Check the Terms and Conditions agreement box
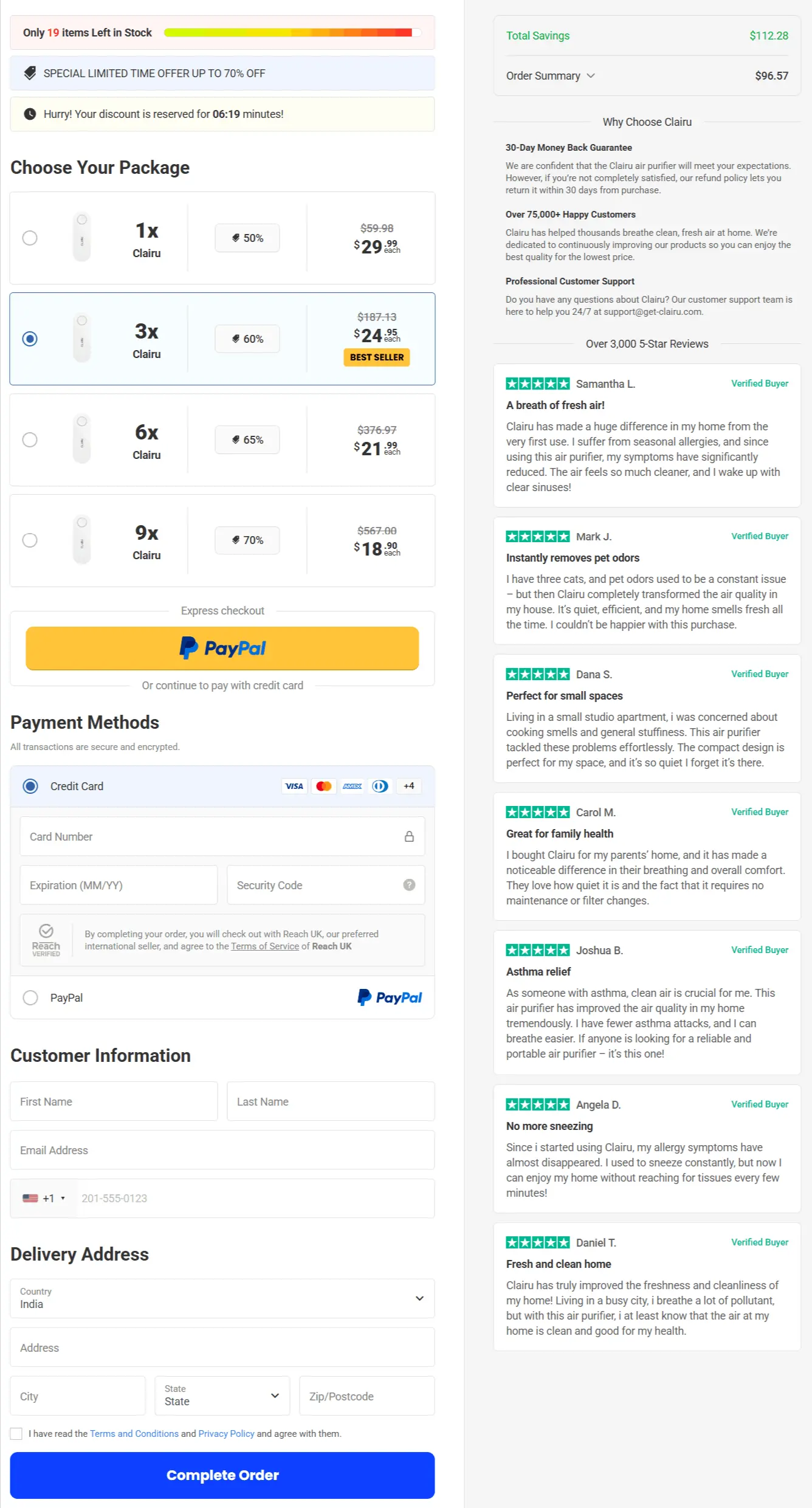This screenshot has width=812, height=1508. pos(16,1433)
